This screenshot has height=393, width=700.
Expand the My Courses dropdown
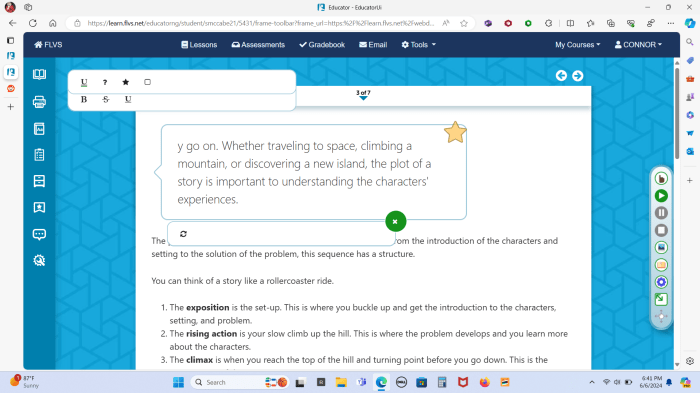pos(577,45)
